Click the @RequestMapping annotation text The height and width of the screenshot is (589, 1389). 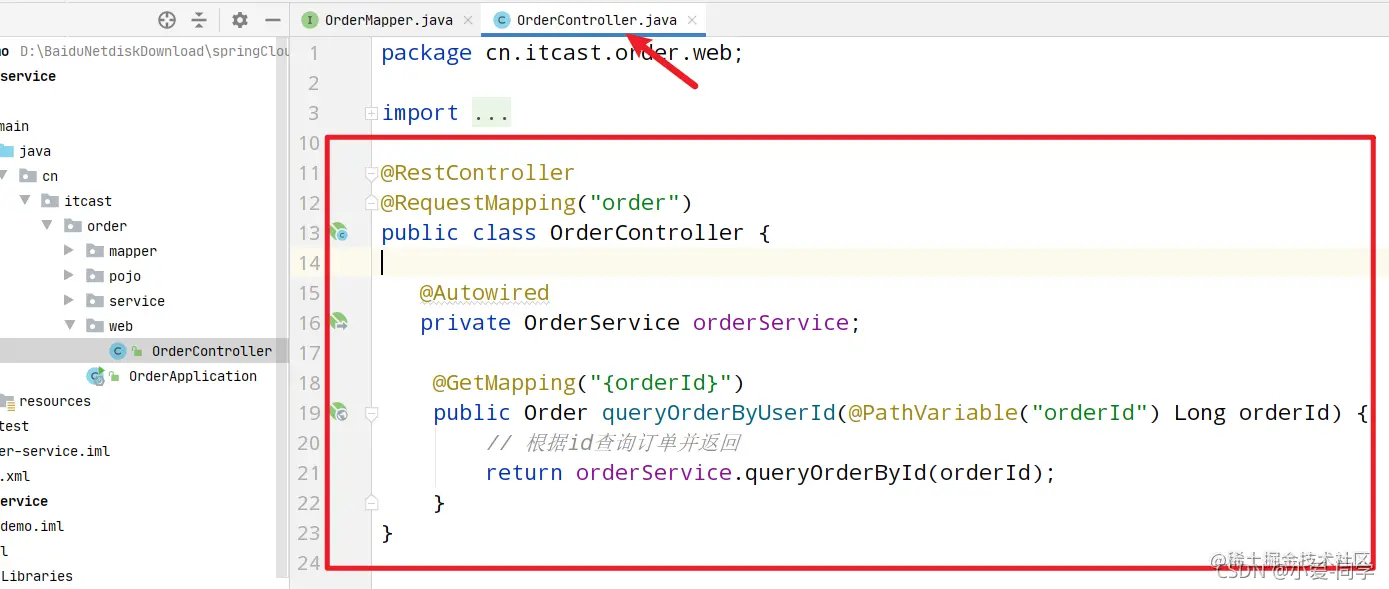pos(478,203)
